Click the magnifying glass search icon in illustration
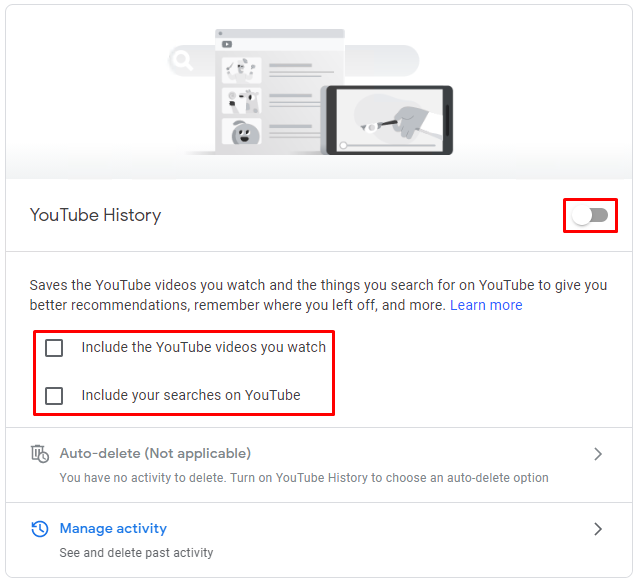Image resolution: width=638 pixels, height=583 pixels. [183, 61]
